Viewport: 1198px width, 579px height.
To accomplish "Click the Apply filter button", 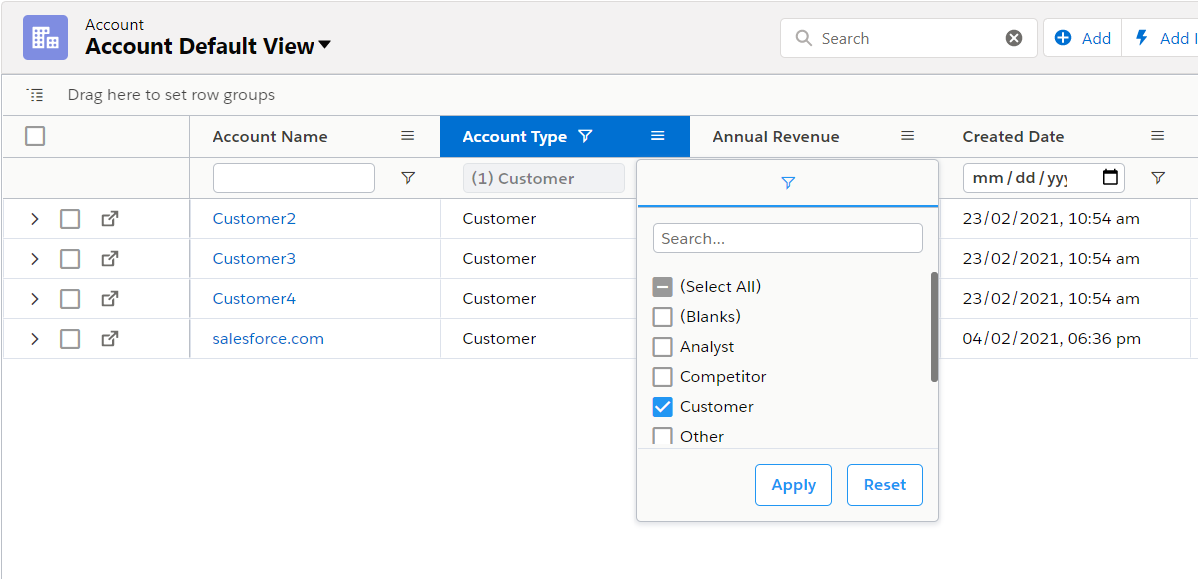I will point(793,485).
